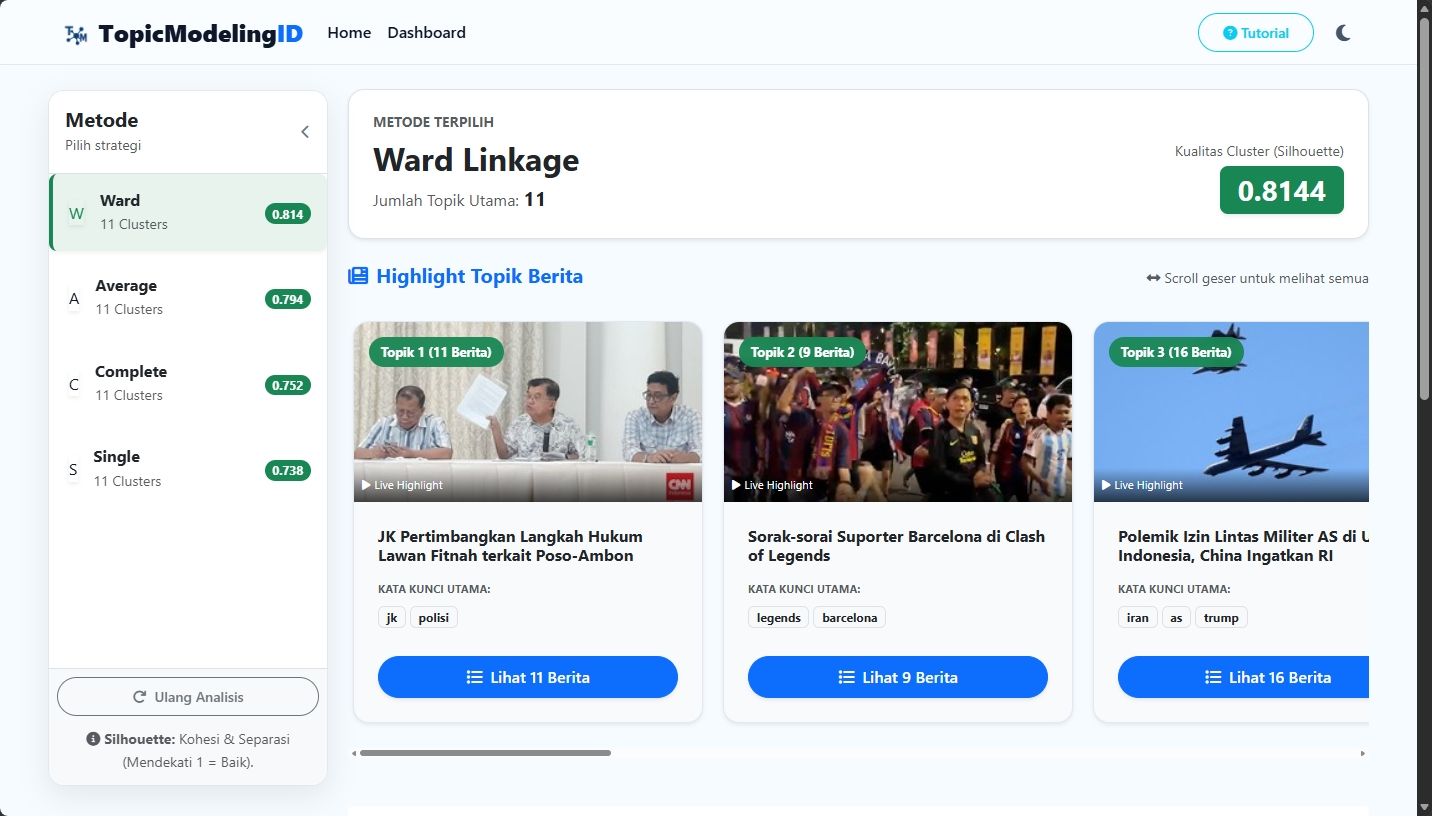Open the JK press conference thumbnail

[x=528, y=412]
